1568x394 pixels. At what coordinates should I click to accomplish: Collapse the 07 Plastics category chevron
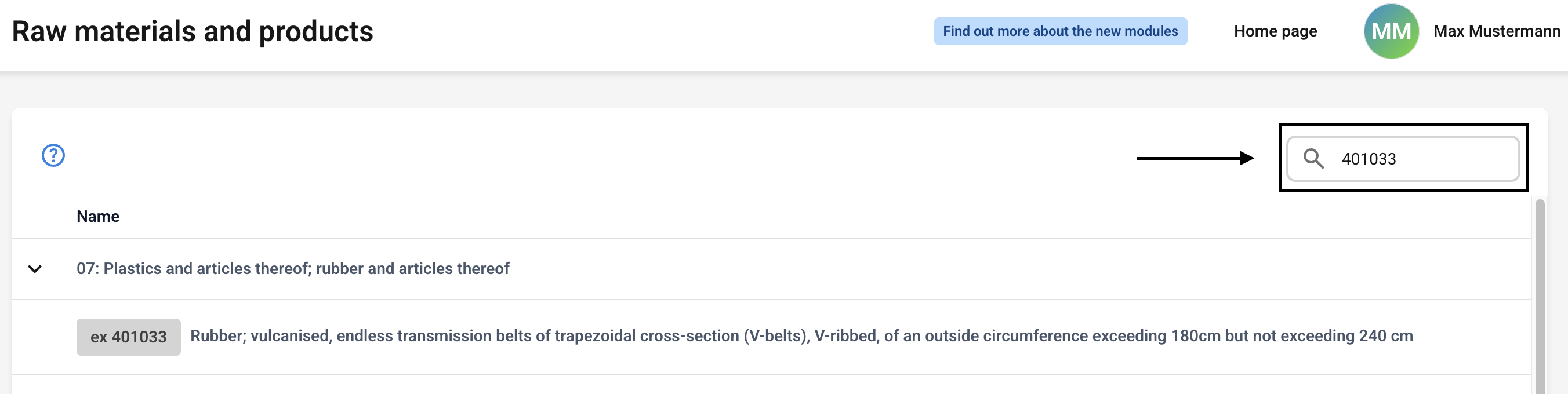tap(35, 269)
